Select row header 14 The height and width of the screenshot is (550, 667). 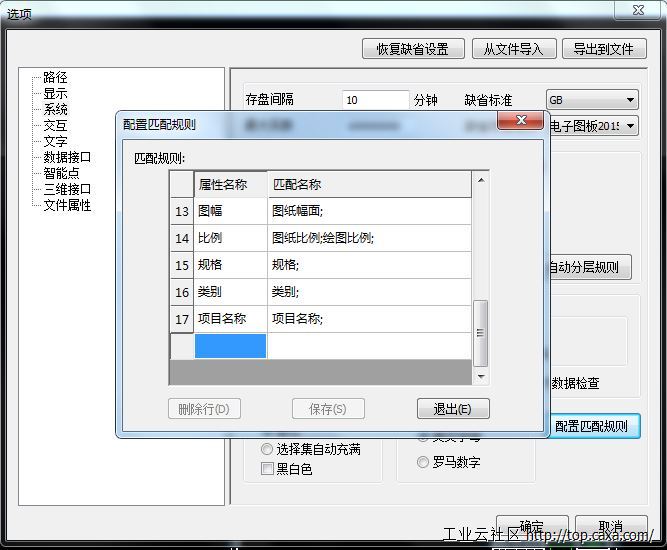click(x=182, y=238)
